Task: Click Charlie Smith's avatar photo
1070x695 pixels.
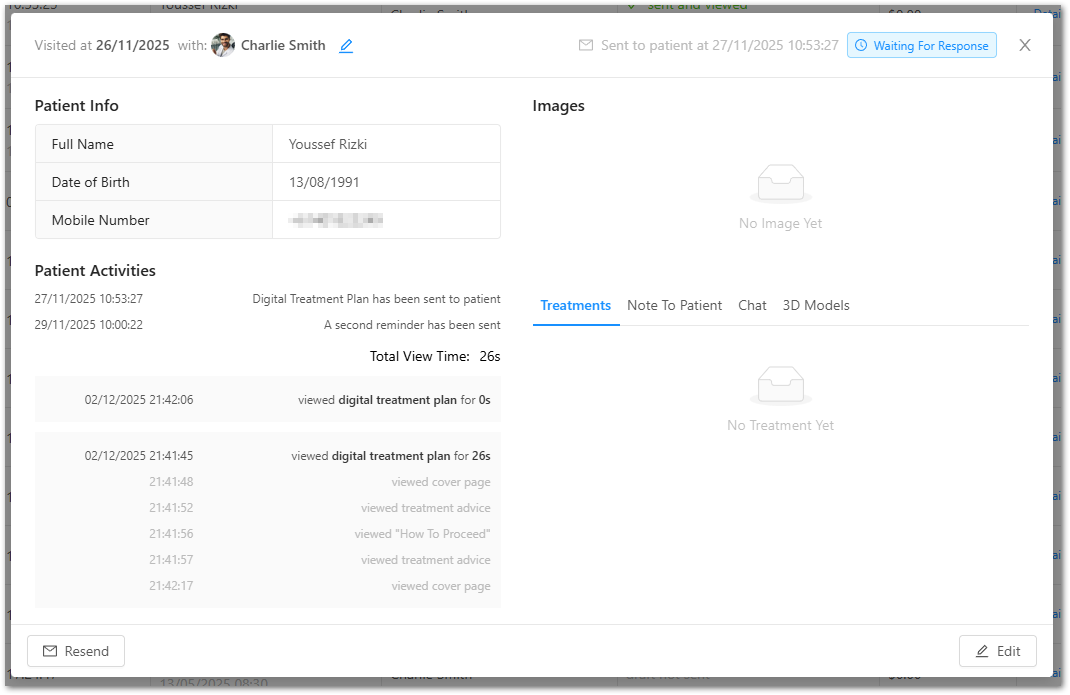Action: point(223,45)
